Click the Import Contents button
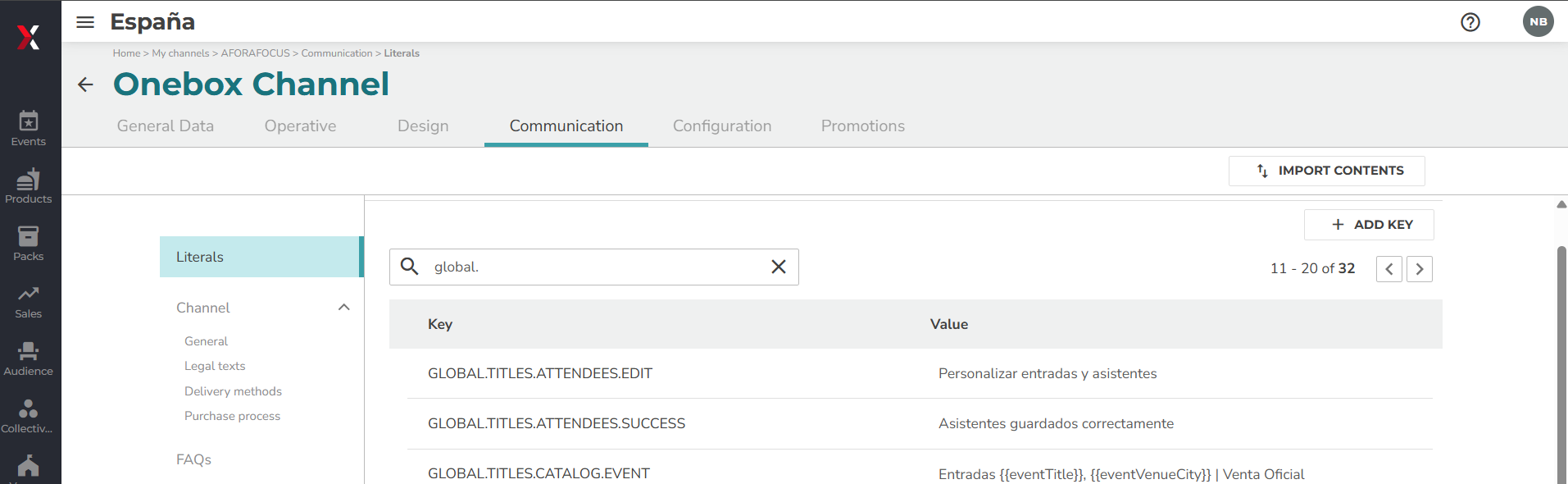The width and height of the screenshot is (1568, 484). pos(1327,171)
